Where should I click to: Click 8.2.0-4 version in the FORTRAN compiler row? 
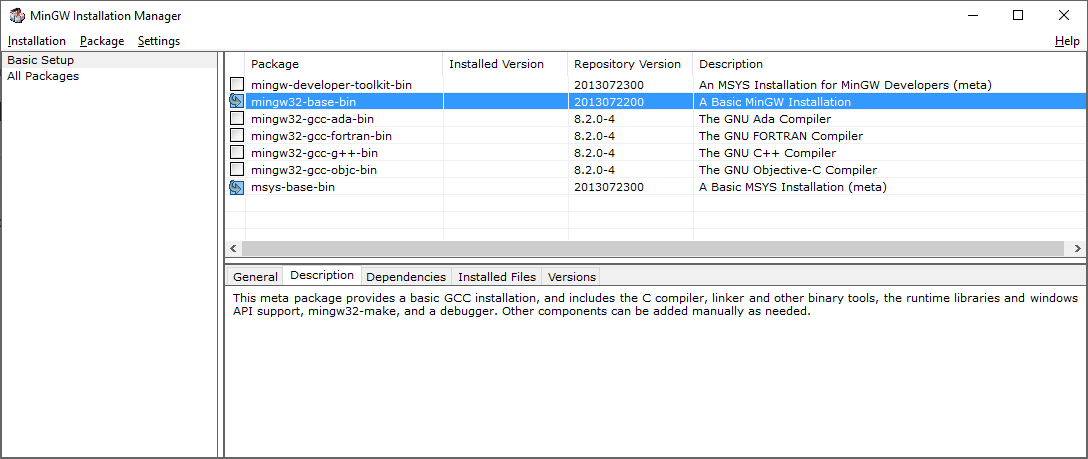click(x=594, y=136)
